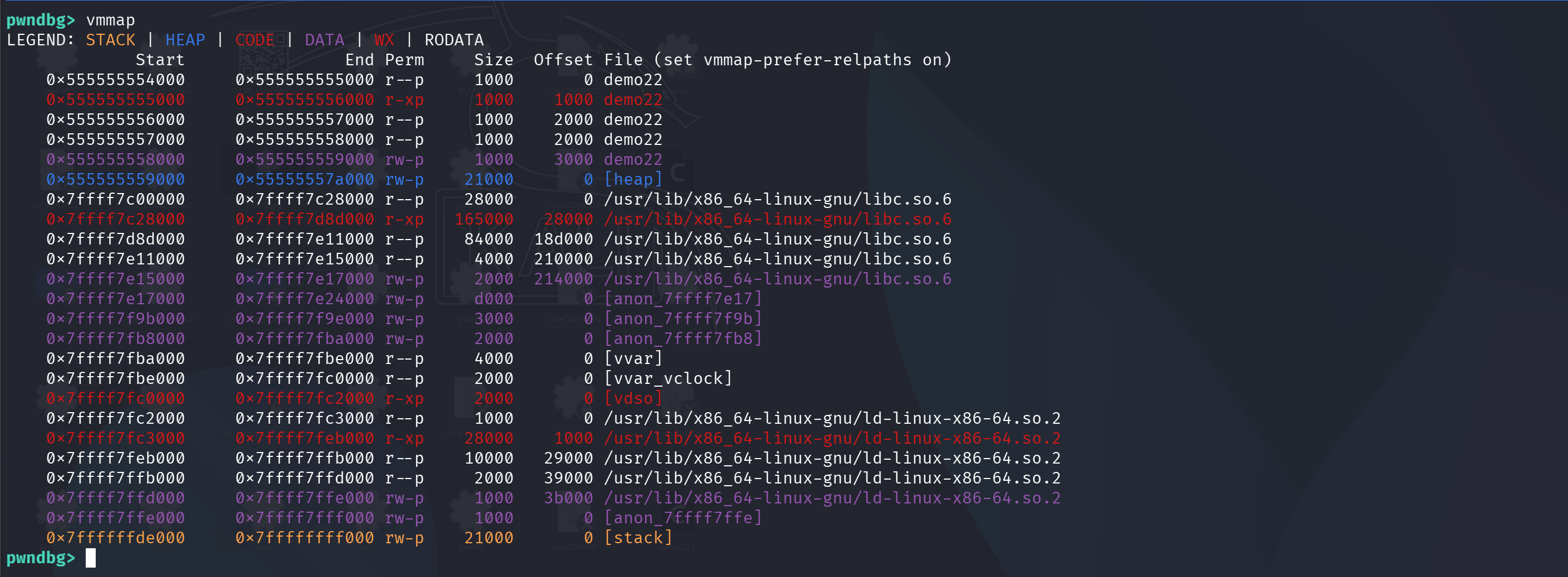Click end address 0x7ffff7f9e000
Image resolution: width=1568 pixels, height=577 pixels.
(304, 319)
